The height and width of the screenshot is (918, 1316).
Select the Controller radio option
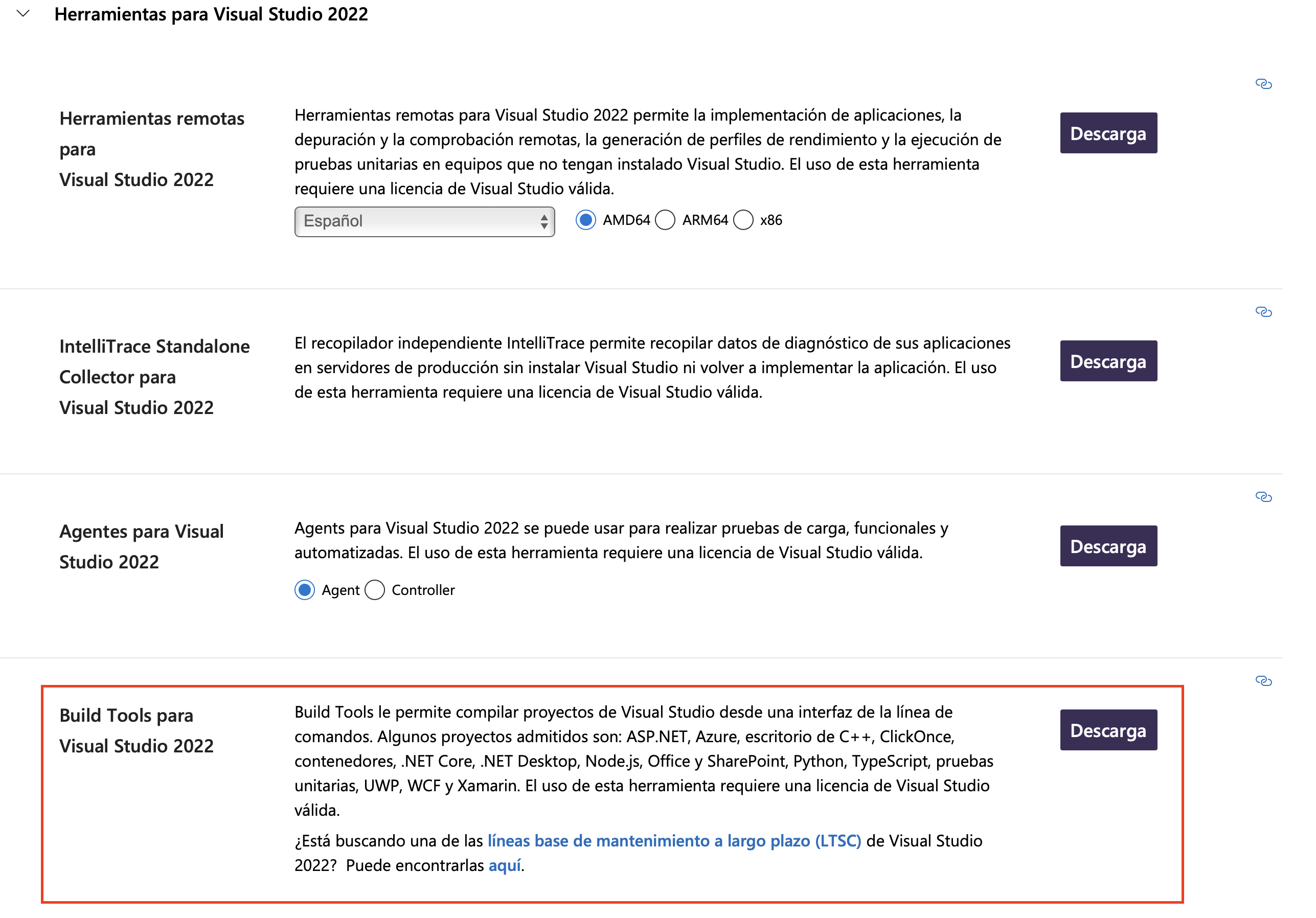[374, 590]
